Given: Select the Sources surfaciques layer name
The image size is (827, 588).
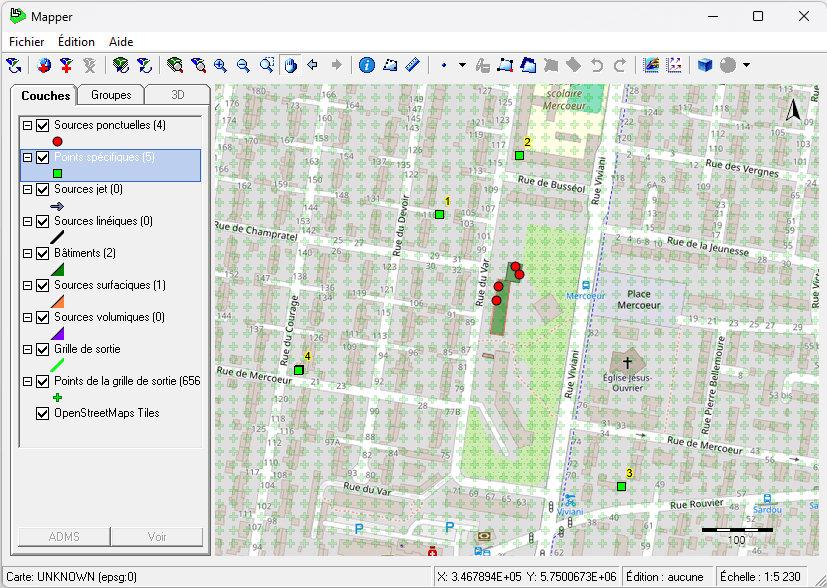Looking at the screenshot, I should tap(109, 286).
